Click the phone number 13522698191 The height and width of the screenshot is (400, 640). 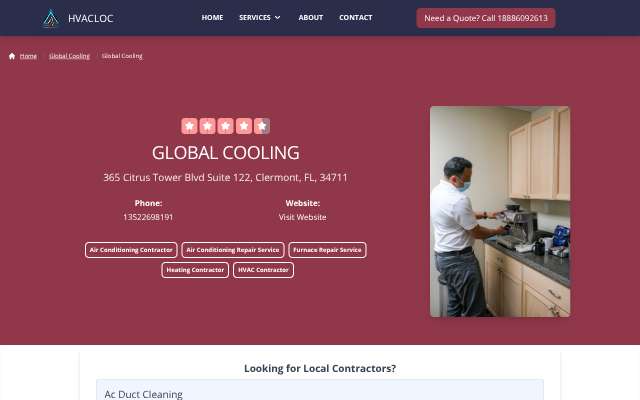click(148, 217)
